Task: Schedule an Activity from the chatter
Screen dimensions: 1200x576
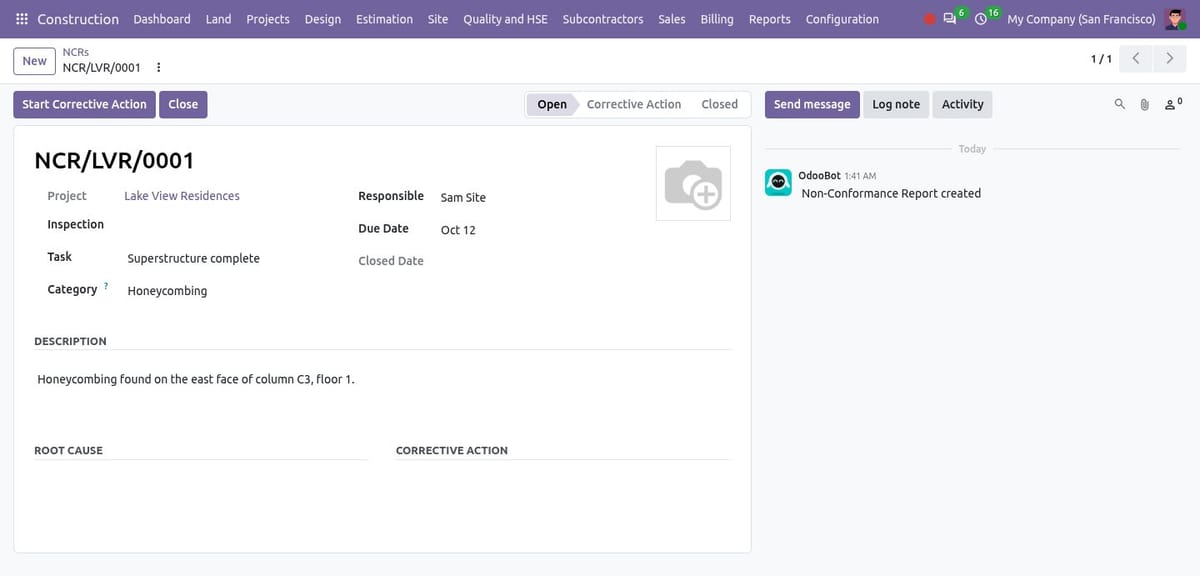Action: click(x=963, y=104)
